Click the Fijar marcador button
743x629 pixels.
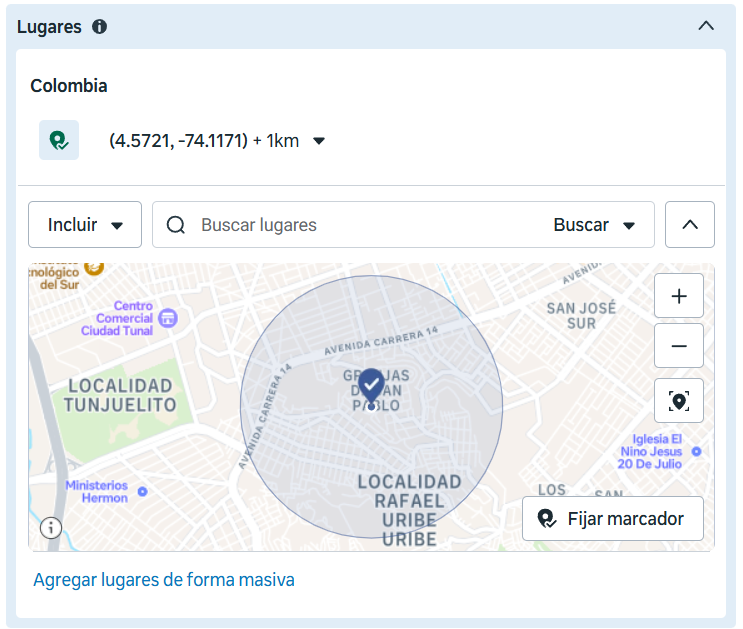(612, 519)
